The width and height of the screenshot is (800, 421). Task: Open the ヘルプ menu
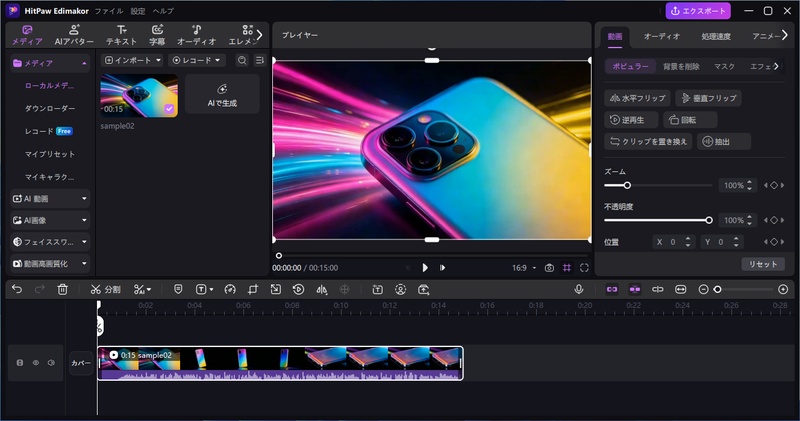pyautogui.click(x=163, y=11)
